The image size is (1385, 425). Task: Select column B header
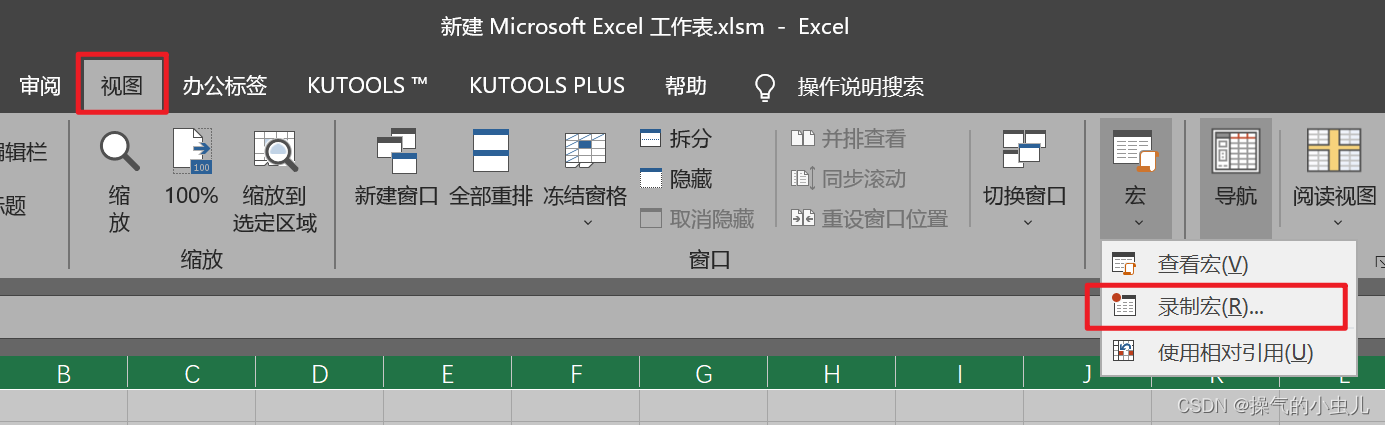click(64, 374)
